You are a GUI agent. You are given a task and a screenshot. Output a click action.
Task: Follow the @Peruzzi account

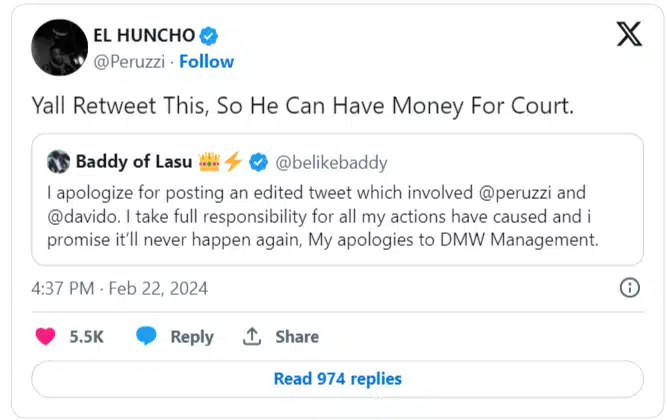(x=207, y=60)
